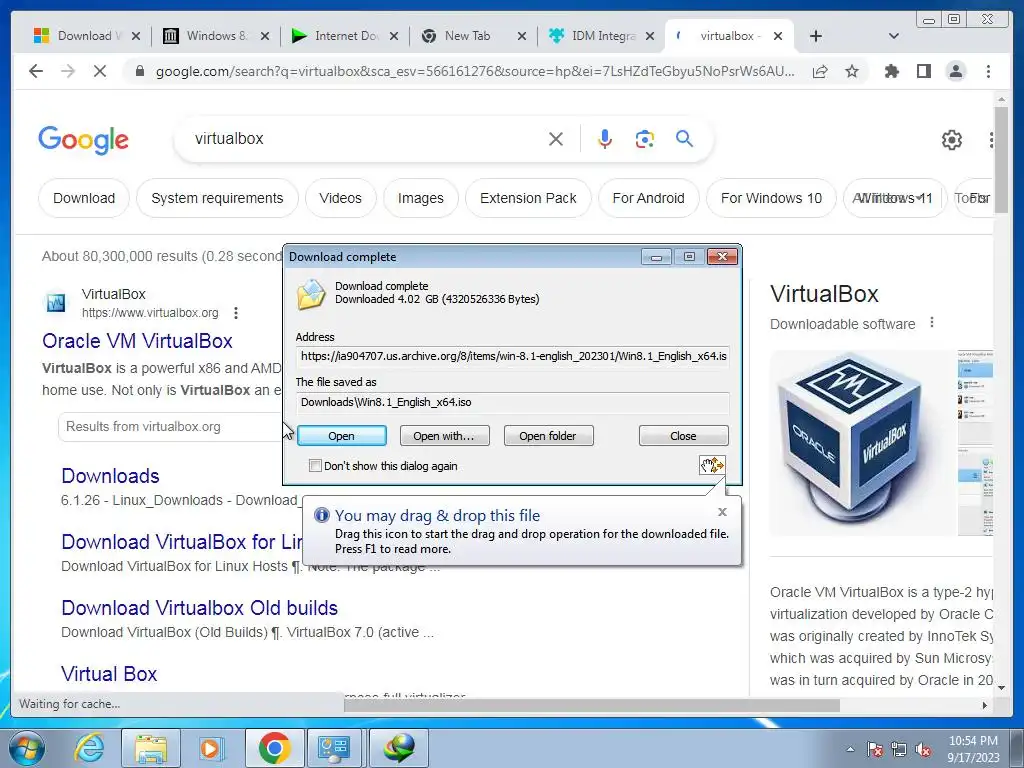Click the horizontal scrollbar right arrow
Image resolution: width=1024 pixels, height=768 pixels.
[x=984, y=705]
